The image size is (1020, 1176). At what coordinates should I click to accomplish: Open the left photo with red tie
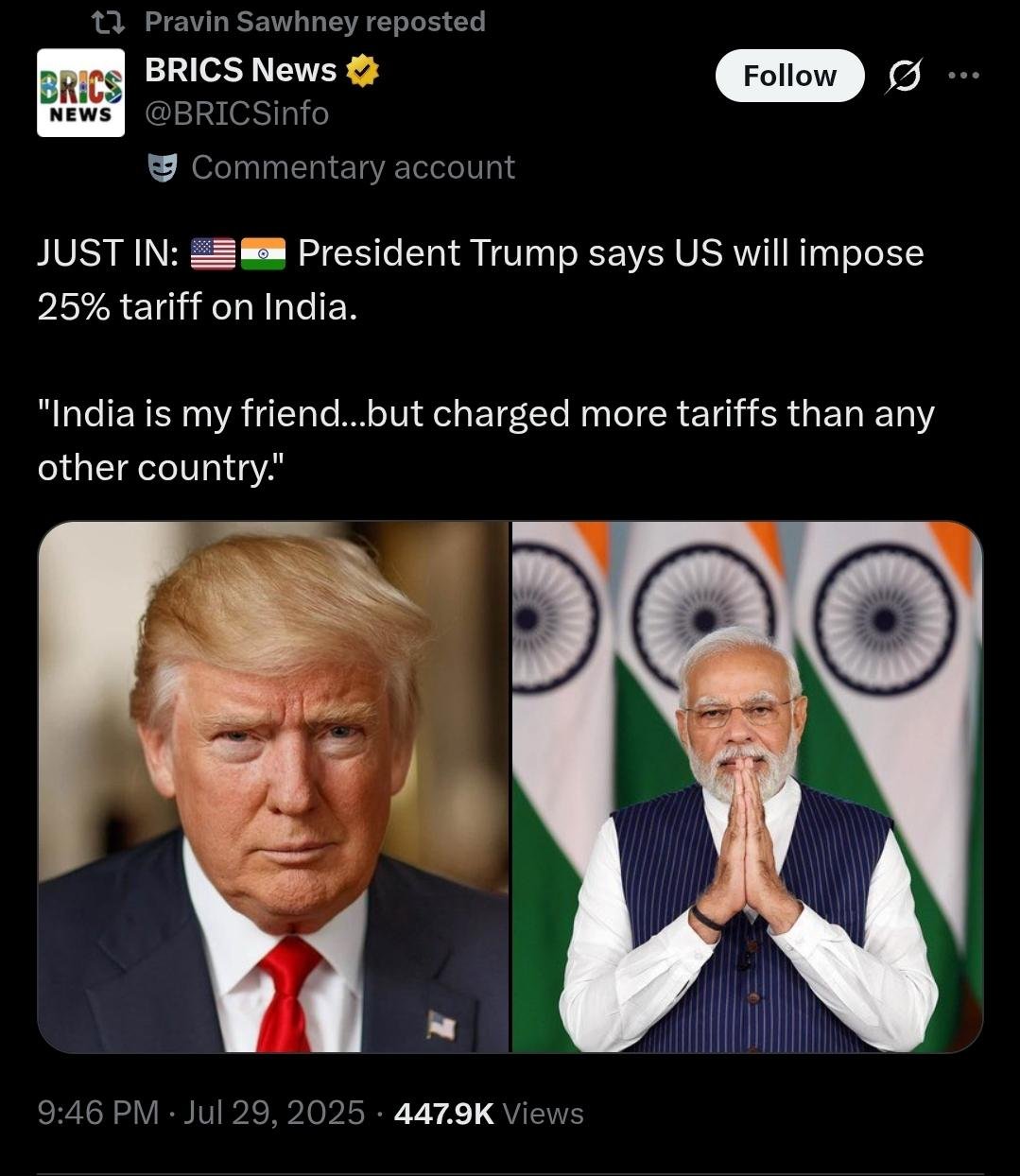point(273,787)
